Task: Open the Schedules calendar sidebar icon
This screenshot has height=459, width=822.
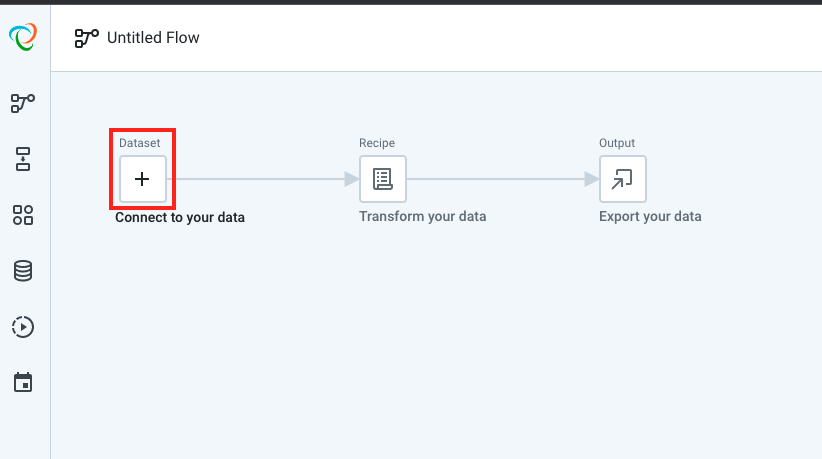Action: 23,382
